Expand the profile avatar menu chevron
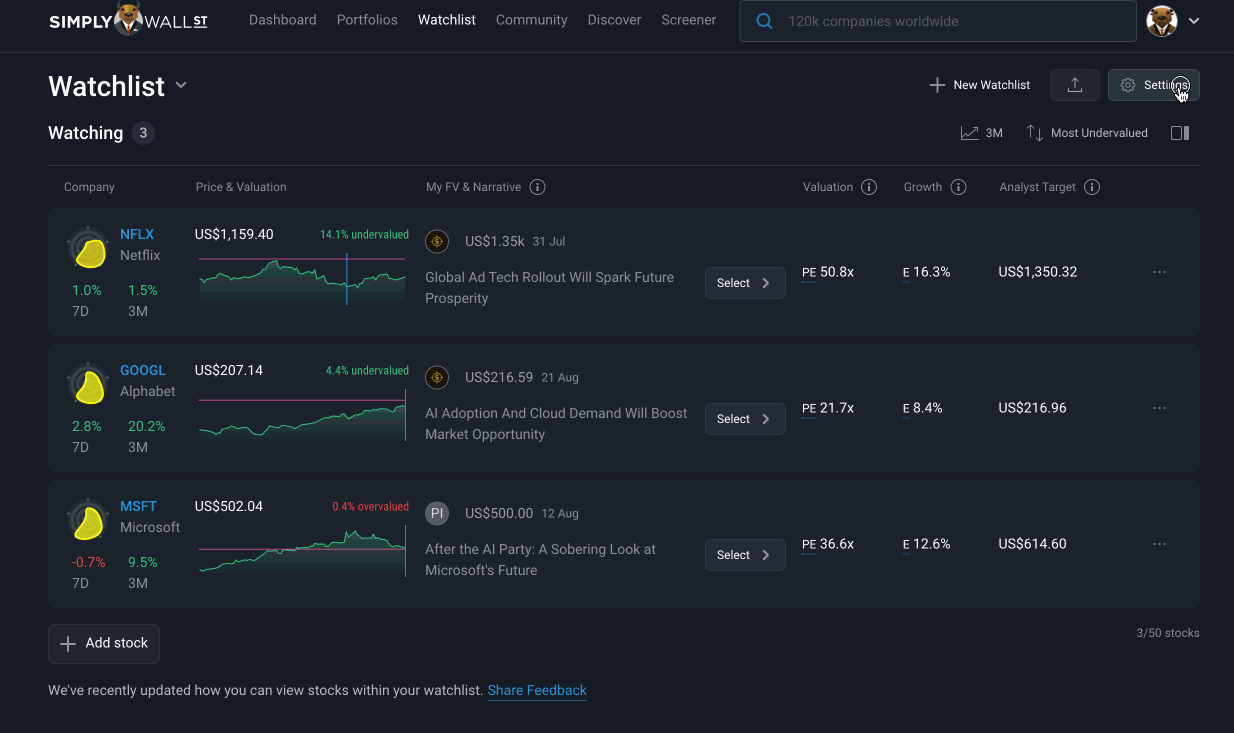 (x=1194, y=21)
